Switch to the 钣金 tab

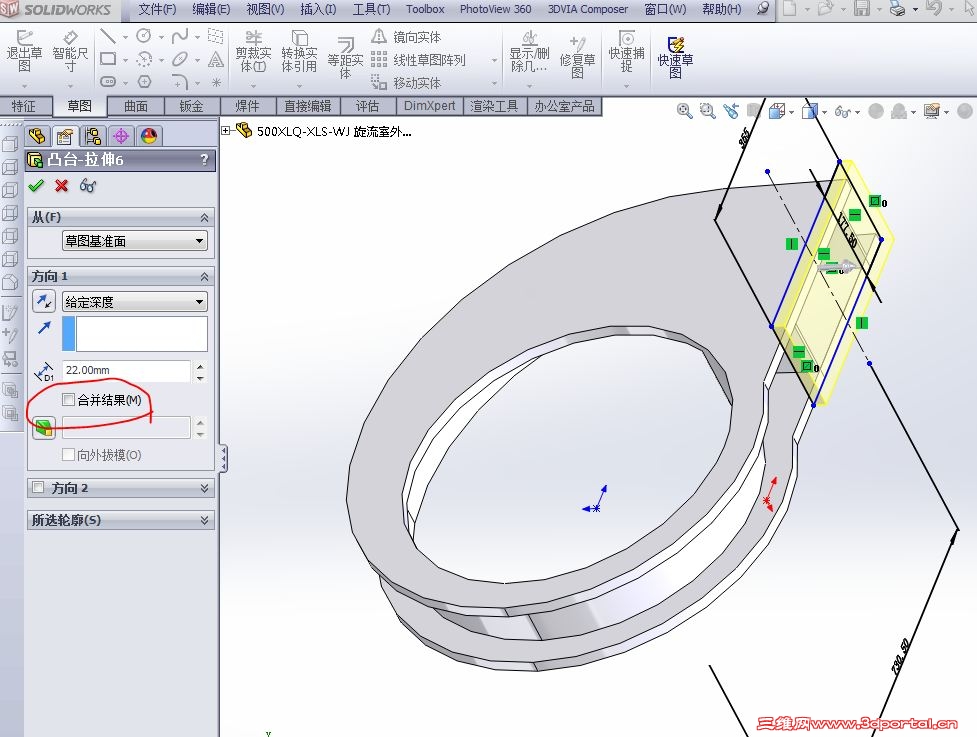191,107
